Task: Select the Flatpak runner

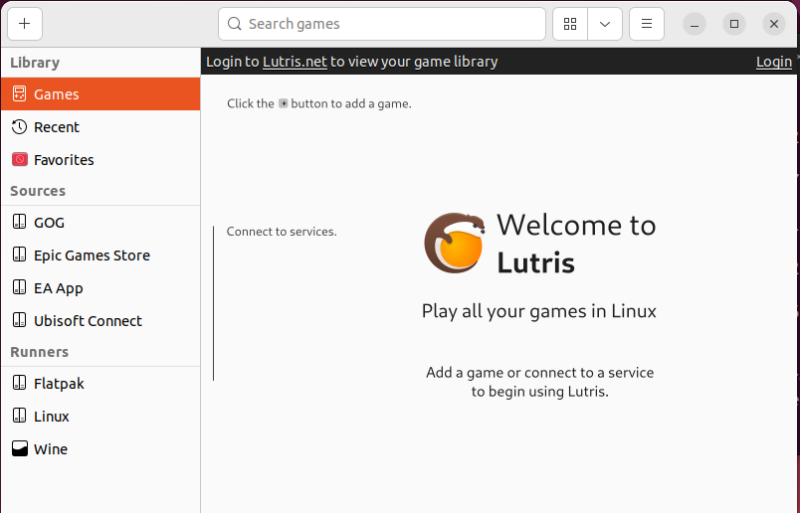Action: (x=101, y=383)
